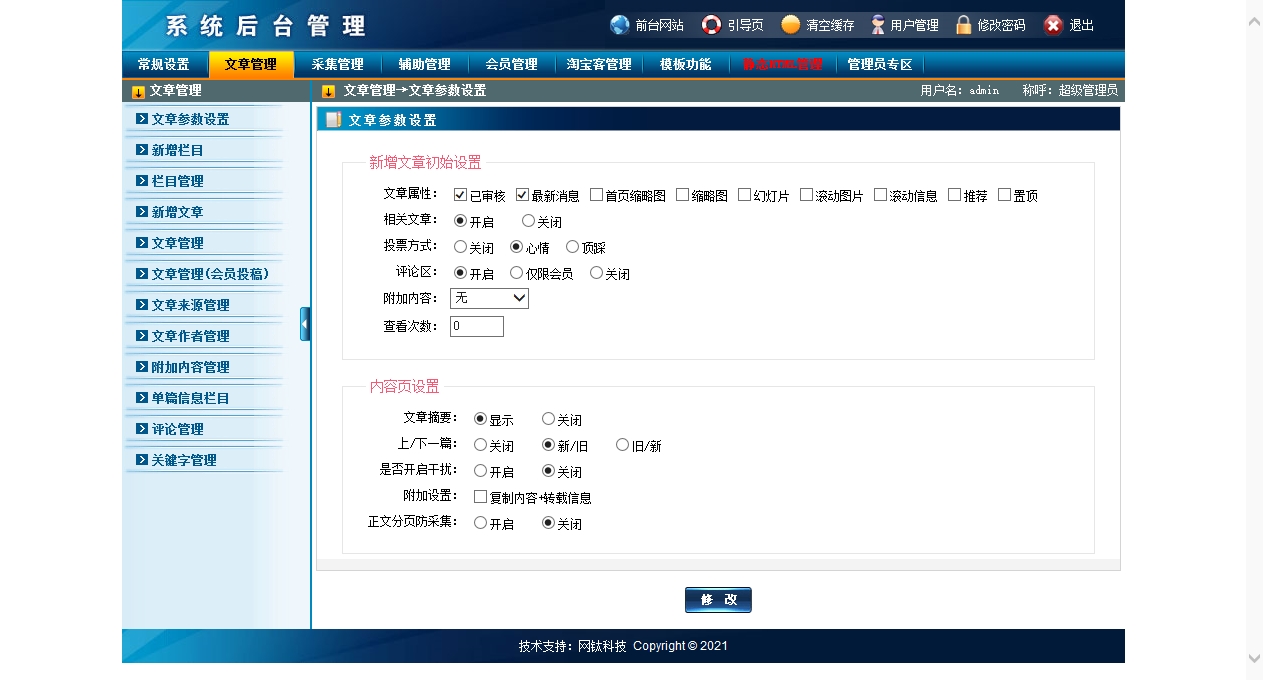The image size is (1263, 680).
Task: Enable the 首页缩略图 checkbox
Action: tap(596, 195)
